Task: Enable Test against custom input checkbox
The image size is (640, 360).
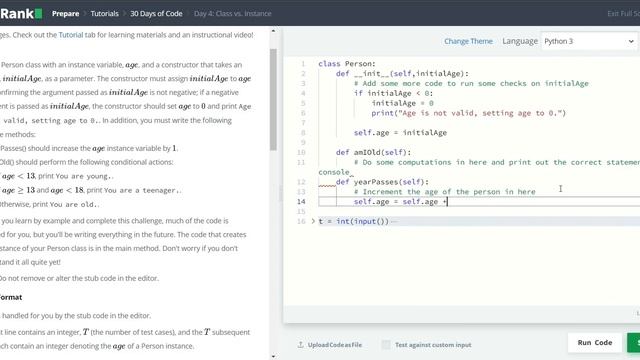Action: pyautogui.click(x=386, y=345)
